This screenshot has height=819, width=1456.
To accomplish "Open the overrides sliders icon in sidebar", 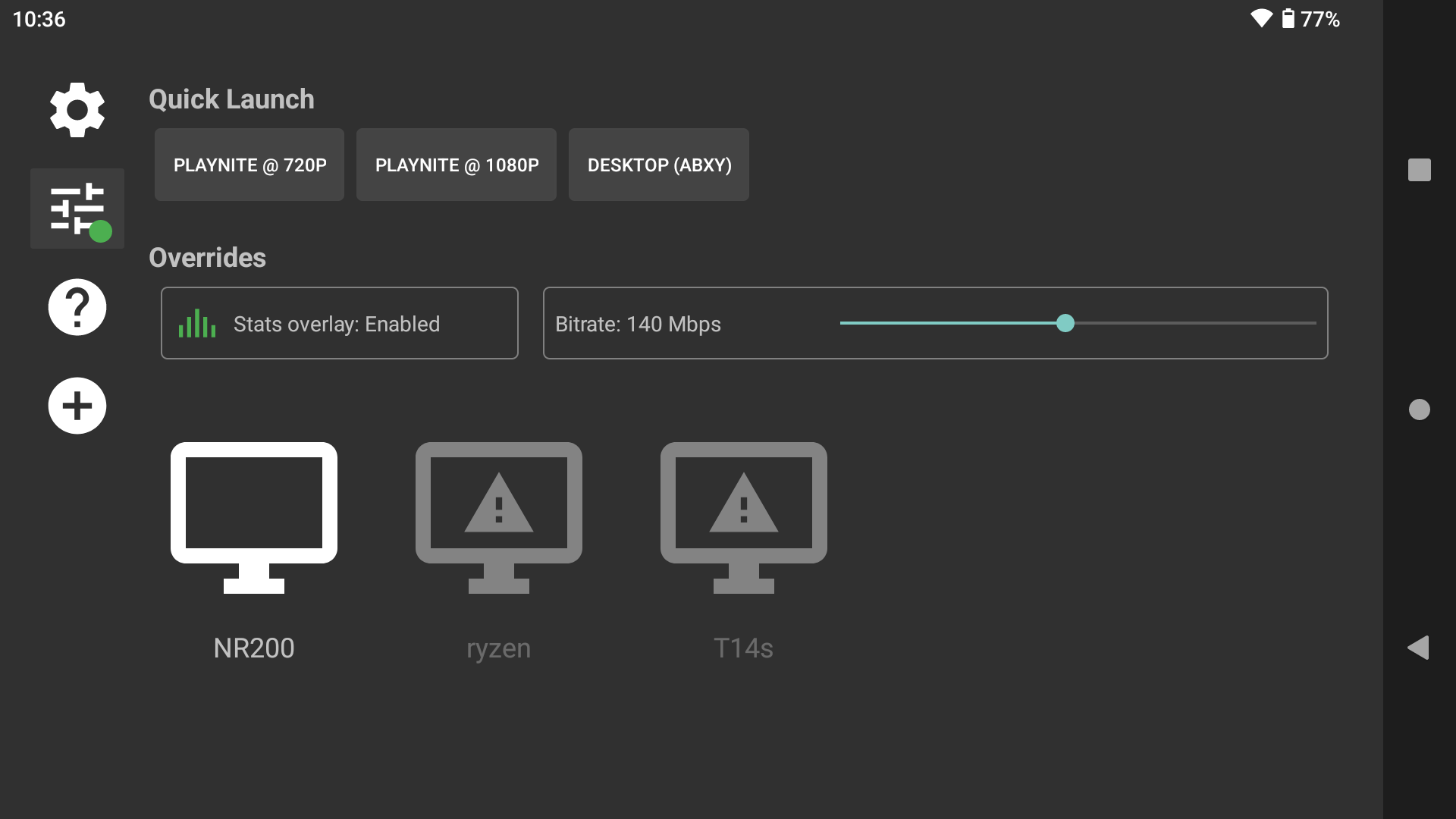I will (x=77, y=209).
